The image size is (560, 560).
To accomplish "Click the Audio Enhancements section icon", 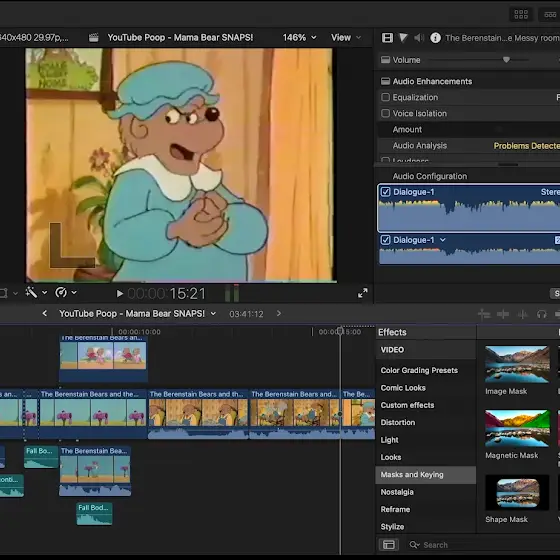I will (385, 81).
